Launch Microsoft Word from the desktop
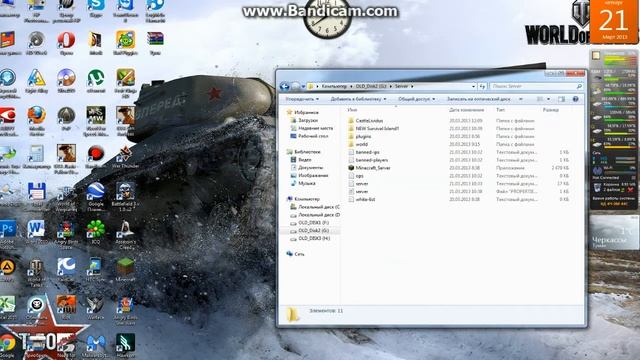The height and width of the screenshot is (360, 640). tap(36, 232)
